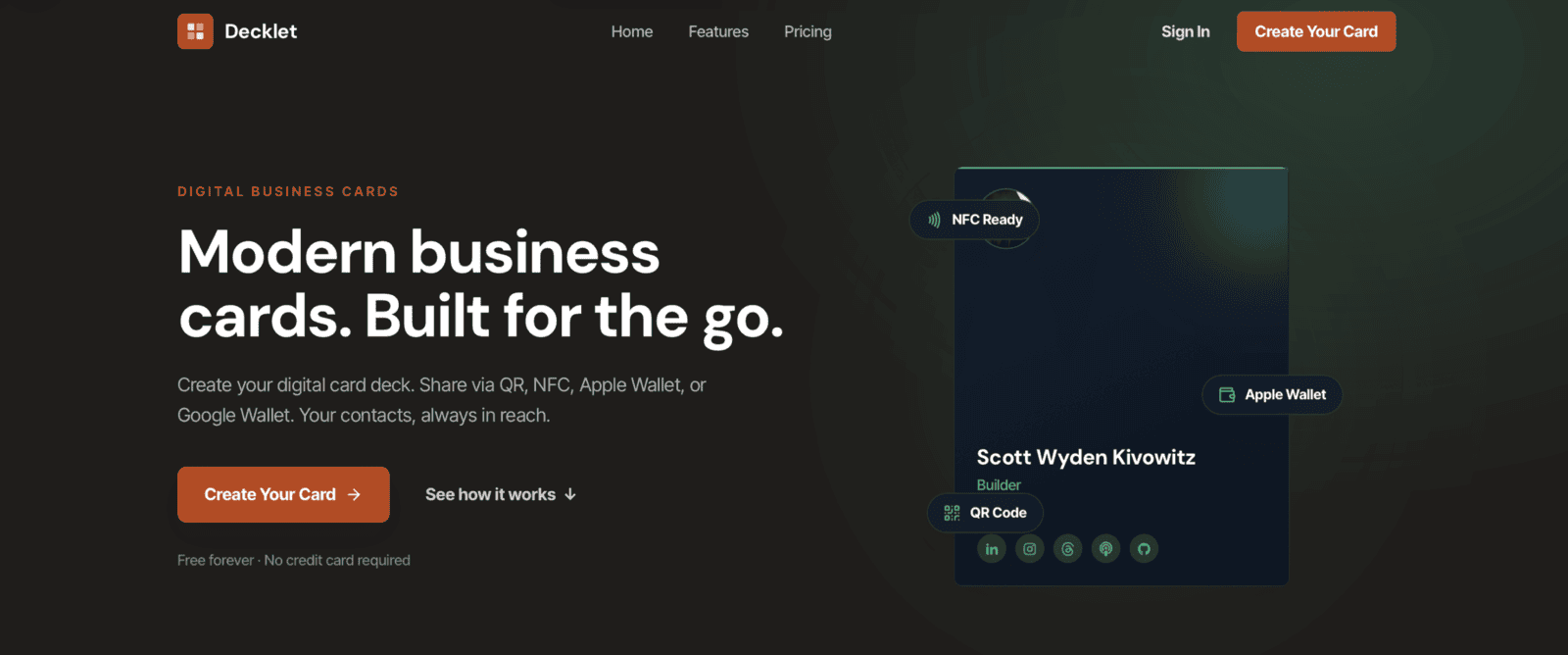Click the hero Create Your Card button

283,494
